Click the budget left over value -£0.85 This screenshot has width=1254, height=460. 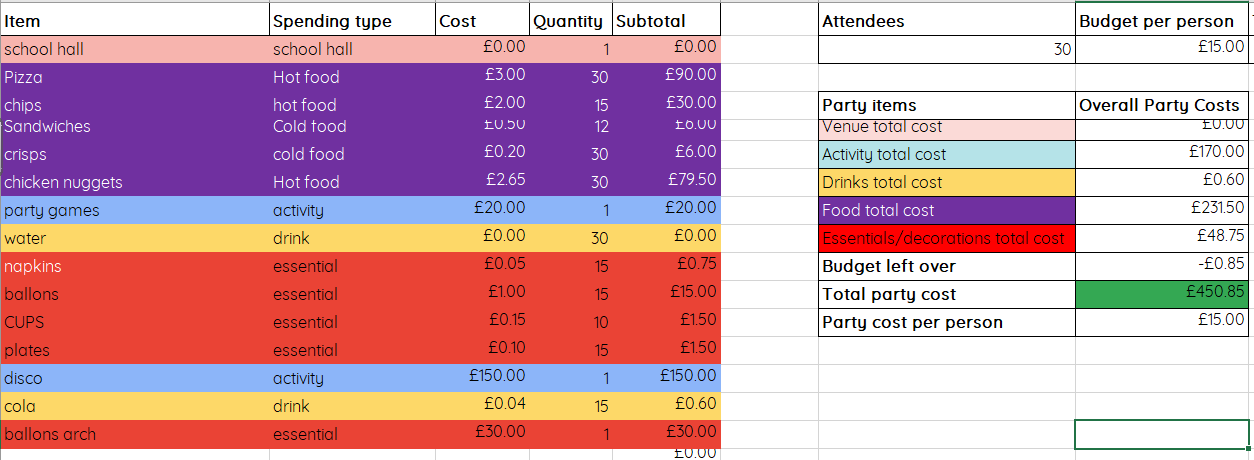pos(1161,266)
